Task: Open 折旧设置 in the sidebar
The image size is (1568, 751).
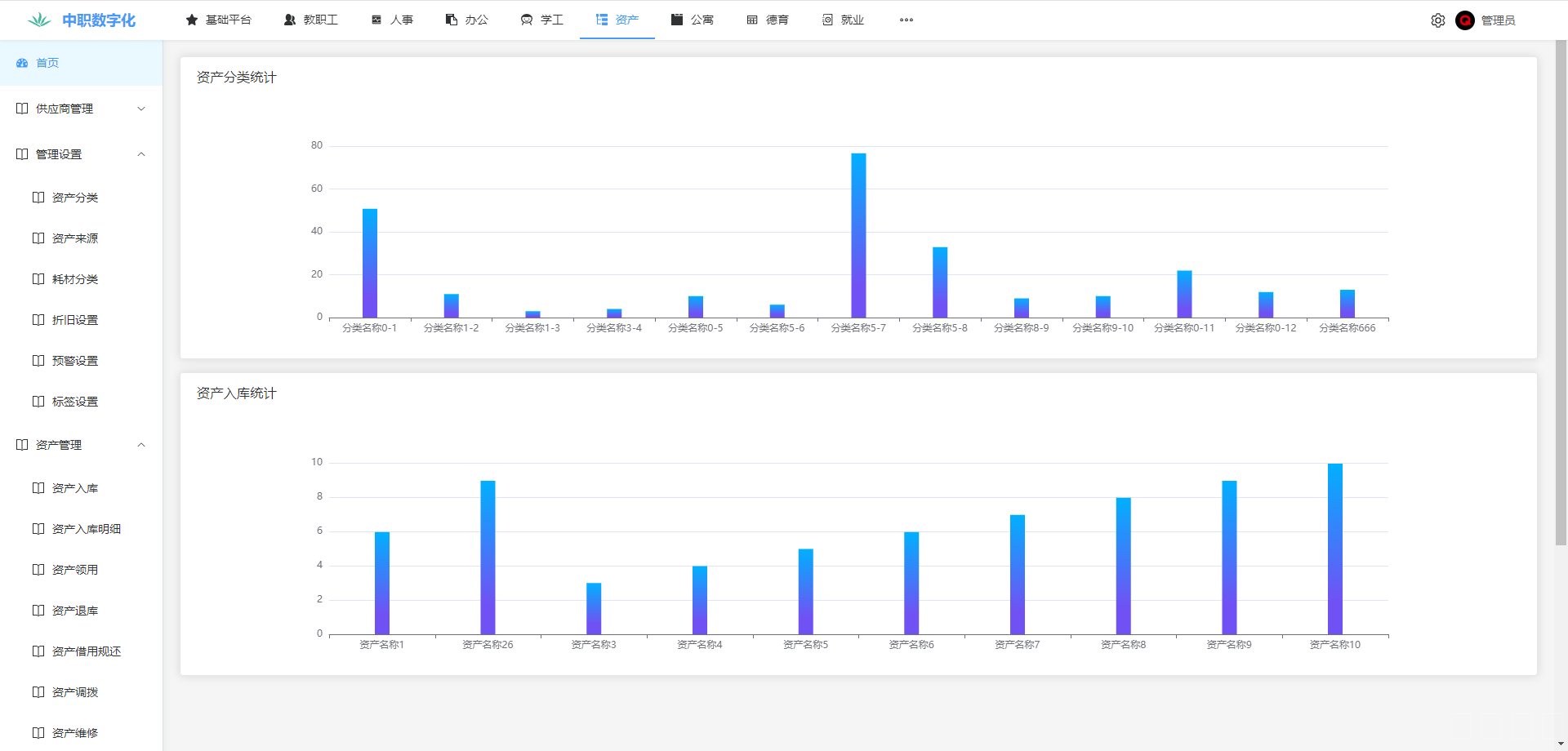Action: point(75,320)
